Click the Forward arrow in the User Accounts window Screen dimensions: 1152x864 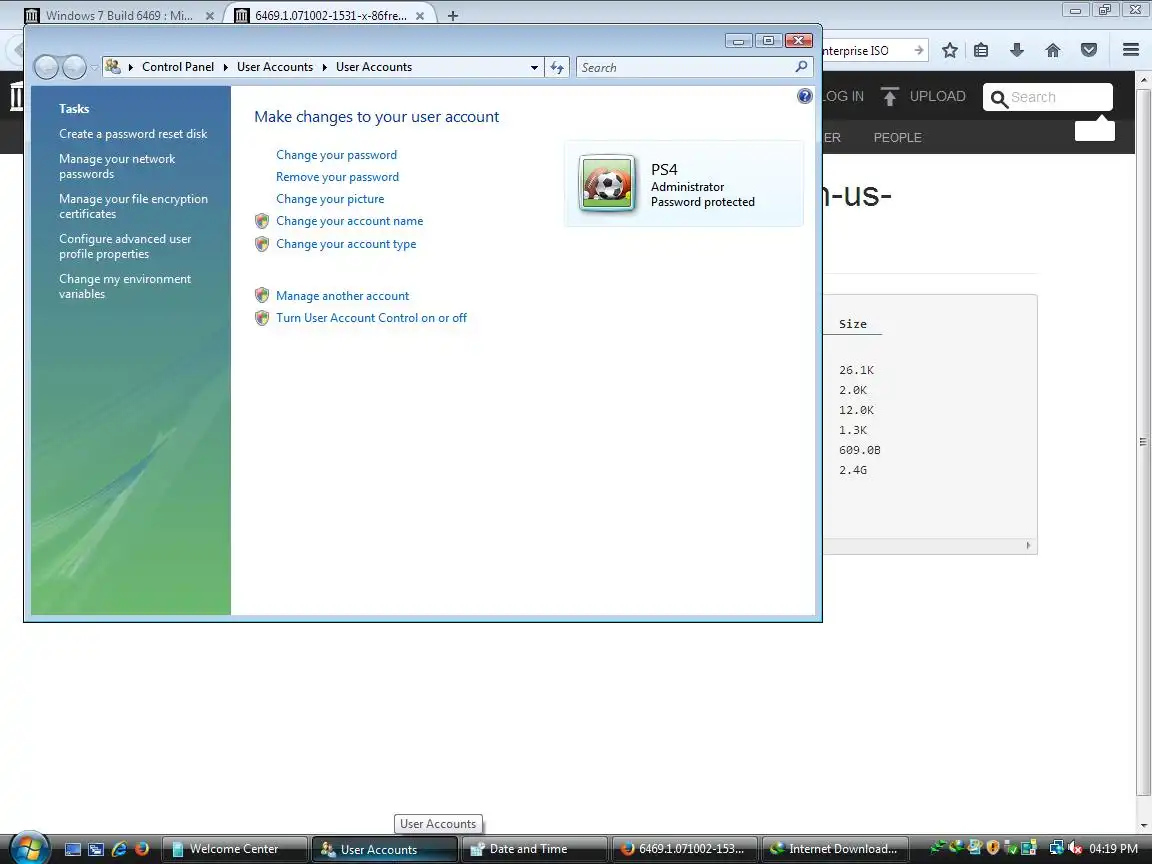(x=74, y=67)
